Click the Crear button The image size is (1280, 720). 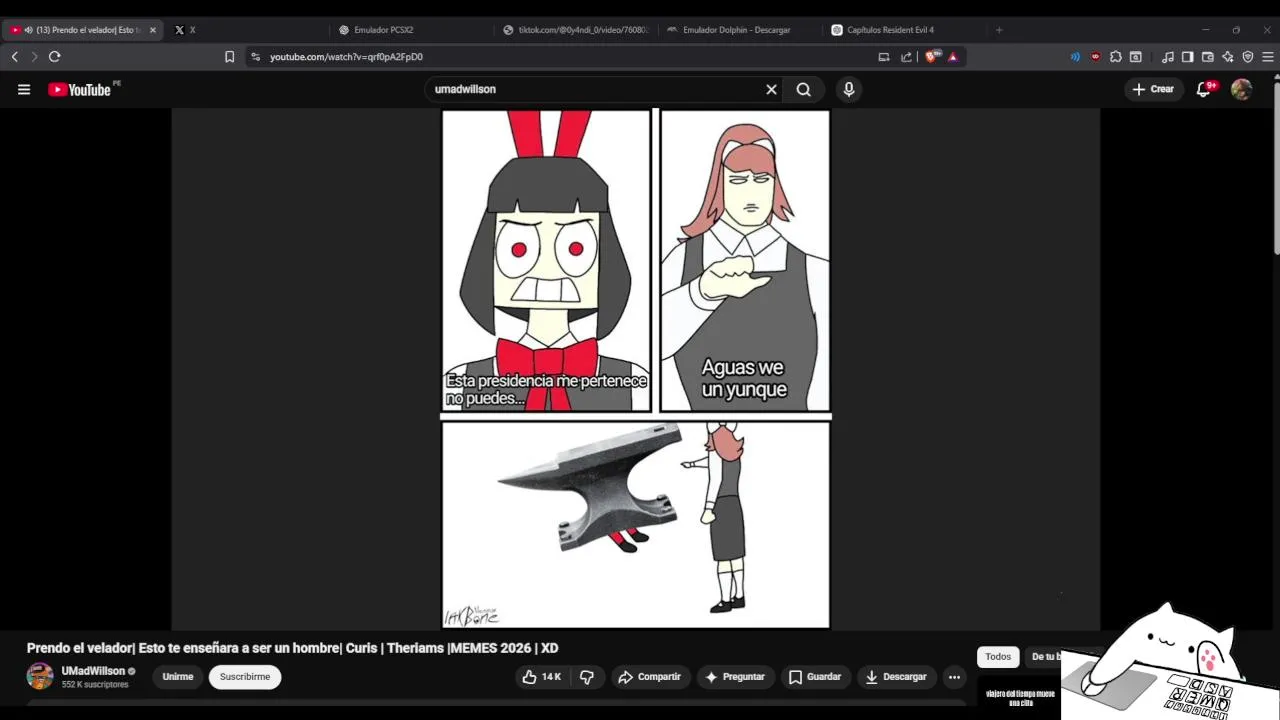coord(1153,89)
